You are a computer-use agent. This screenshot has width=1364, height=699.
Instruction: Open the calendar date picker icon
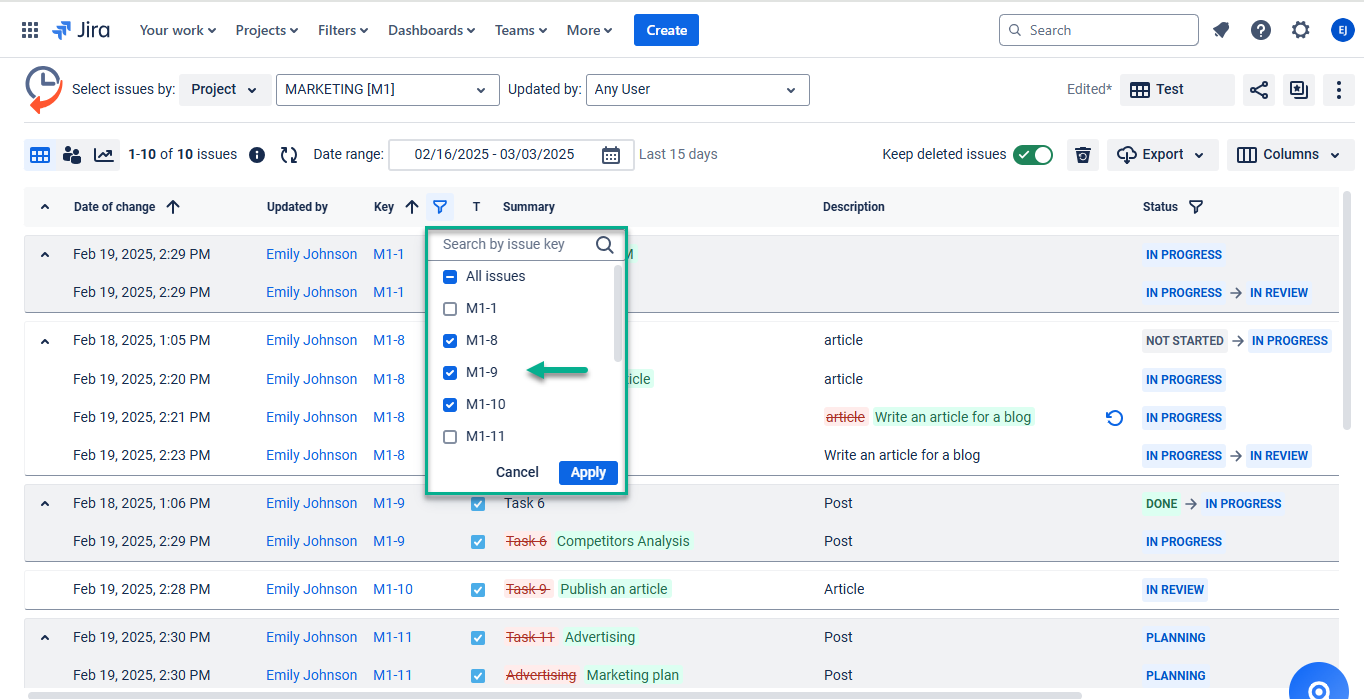pyautogui.click(x=611, y=155)
